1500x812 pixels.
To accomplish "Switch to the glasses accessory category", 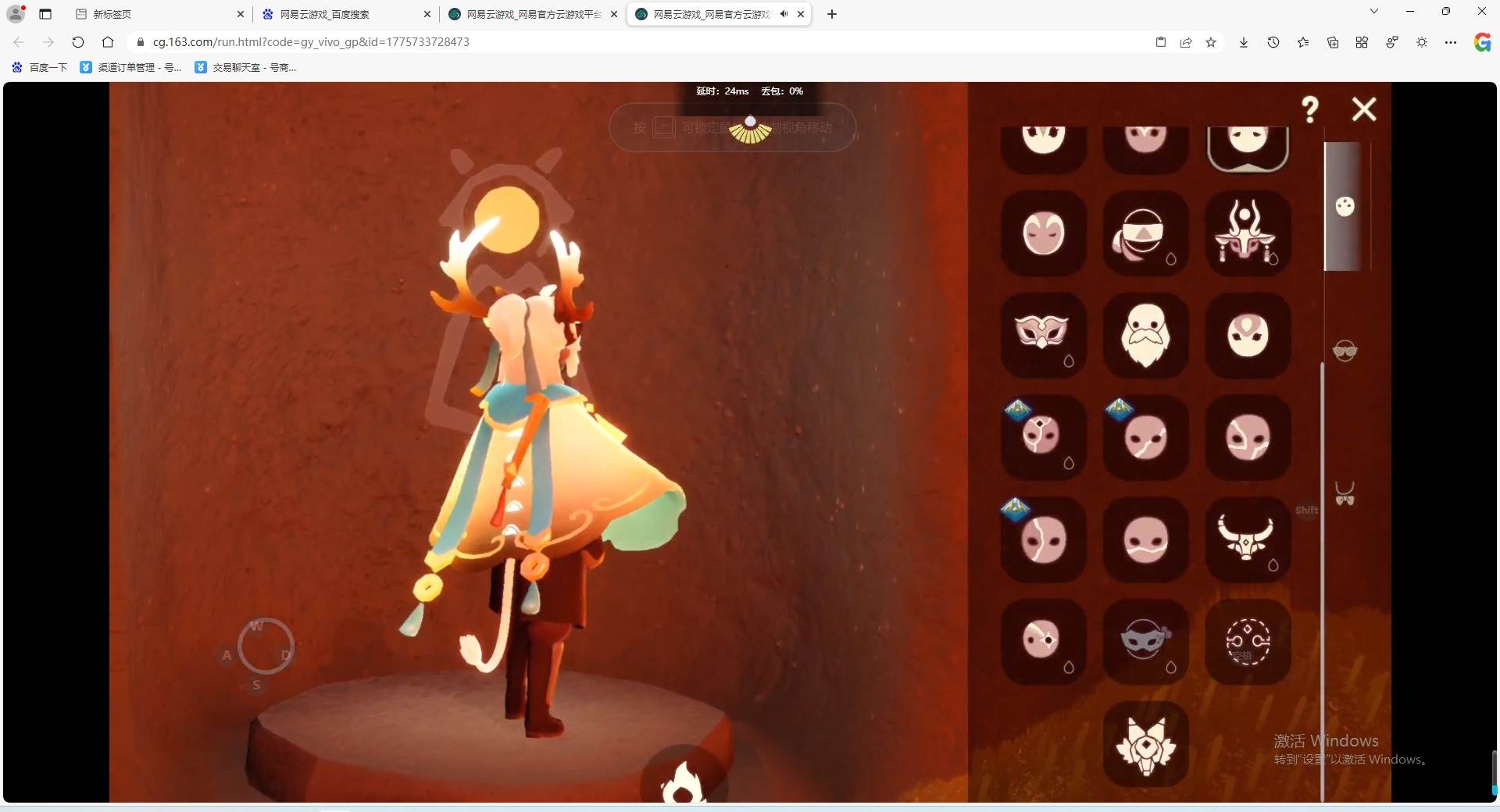I will [x=1345, y=351].
